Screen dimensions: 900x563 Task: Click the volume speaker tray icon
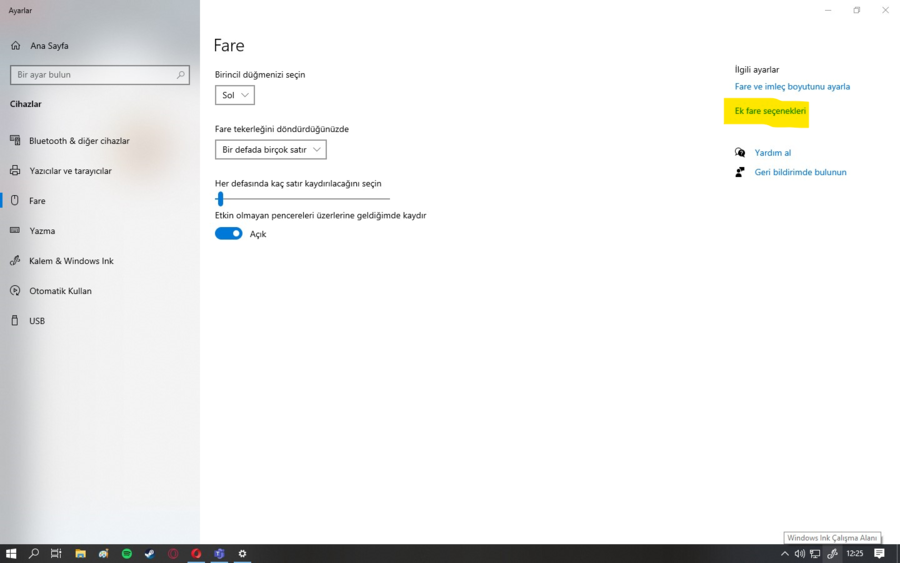pos(799,554)
